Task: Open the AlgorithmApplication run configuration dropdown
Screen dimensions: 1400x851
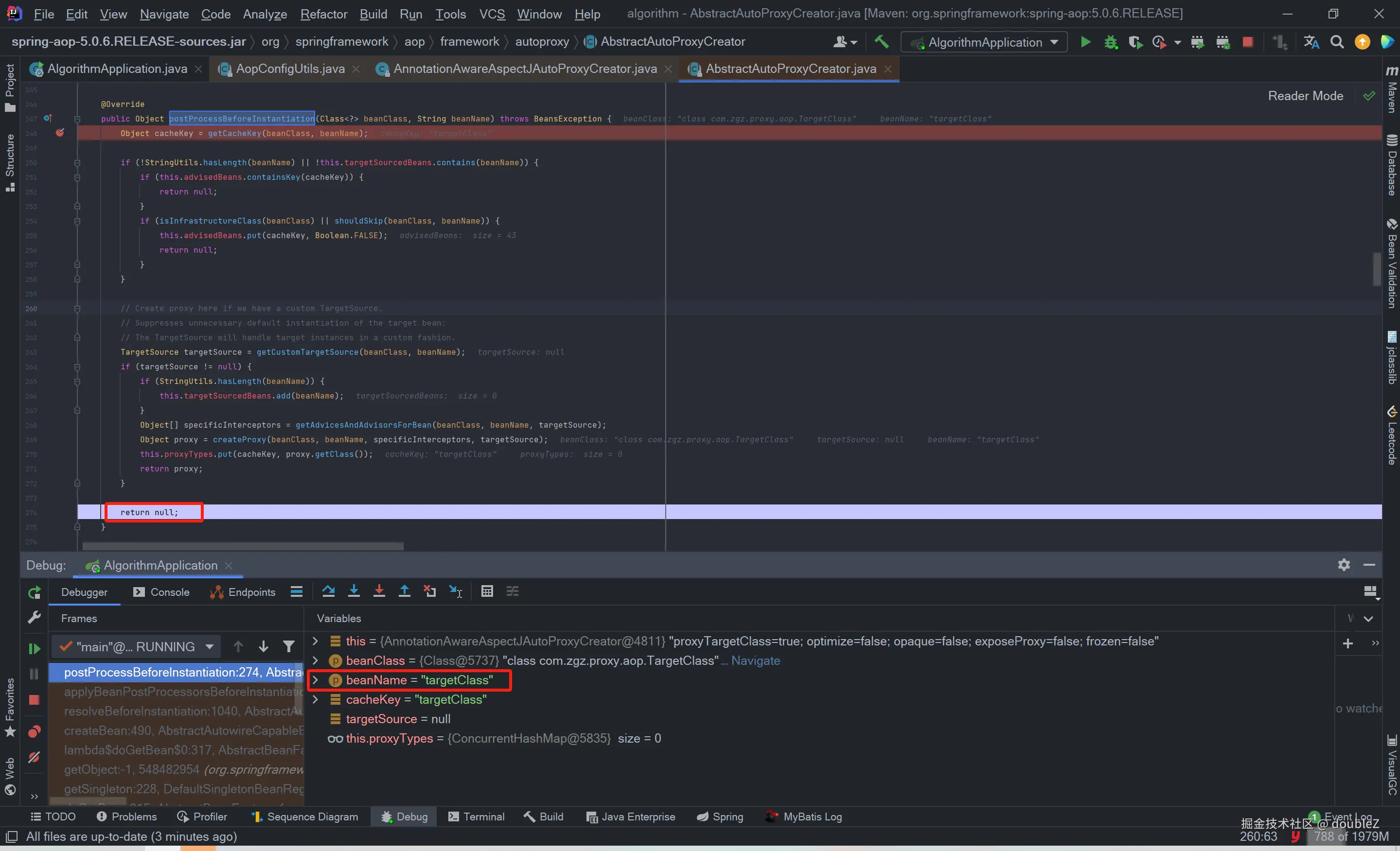Action: pyautogui.click(x=985, y=42)
